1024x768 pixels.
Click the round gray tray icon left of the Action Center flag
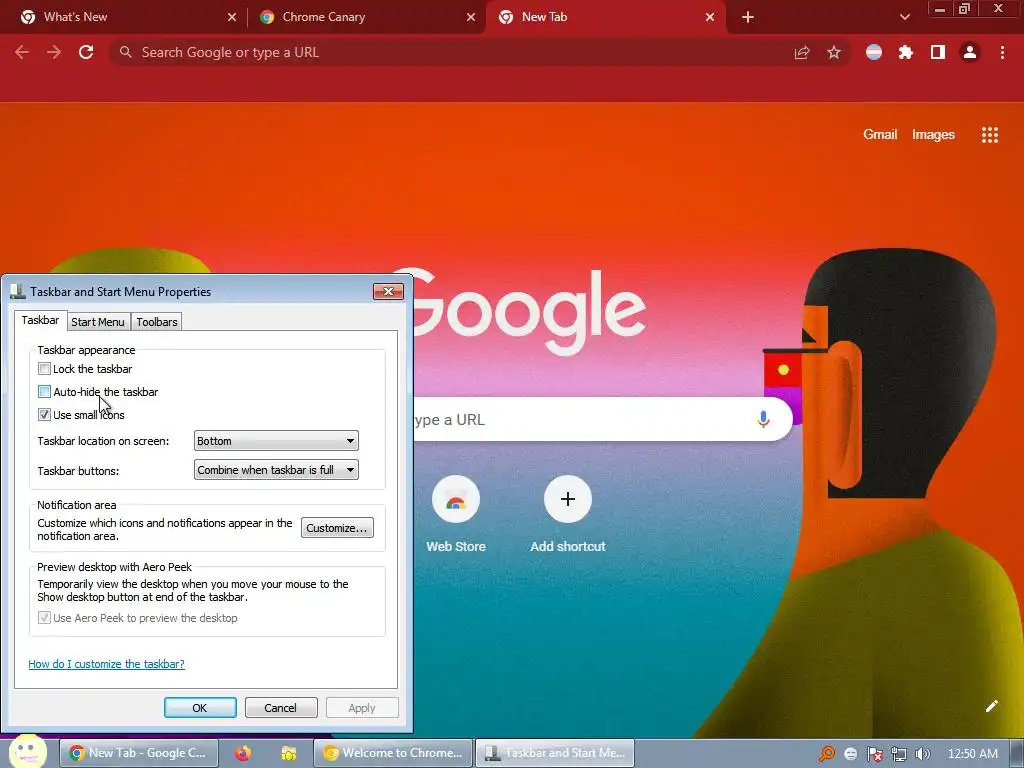pos(850,754)
